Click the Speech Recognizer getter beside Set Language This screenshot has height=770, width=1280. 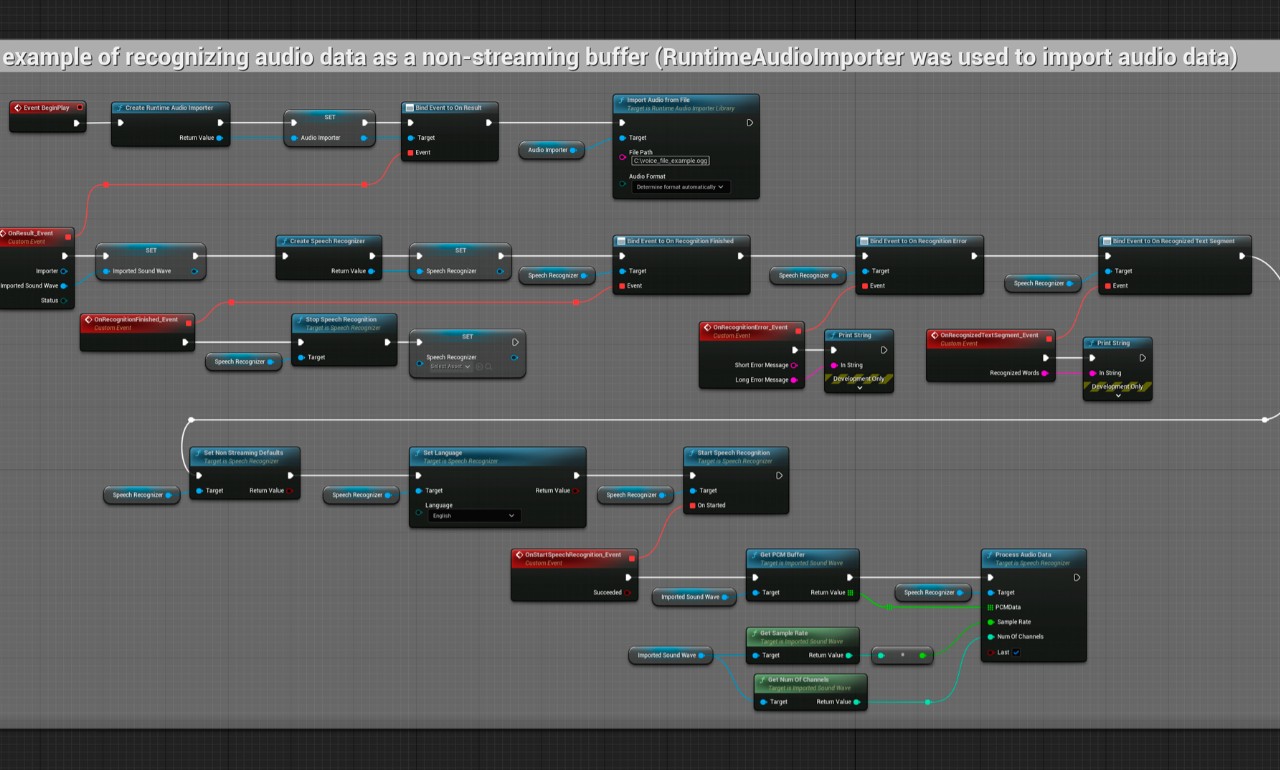tap(360, 495)
